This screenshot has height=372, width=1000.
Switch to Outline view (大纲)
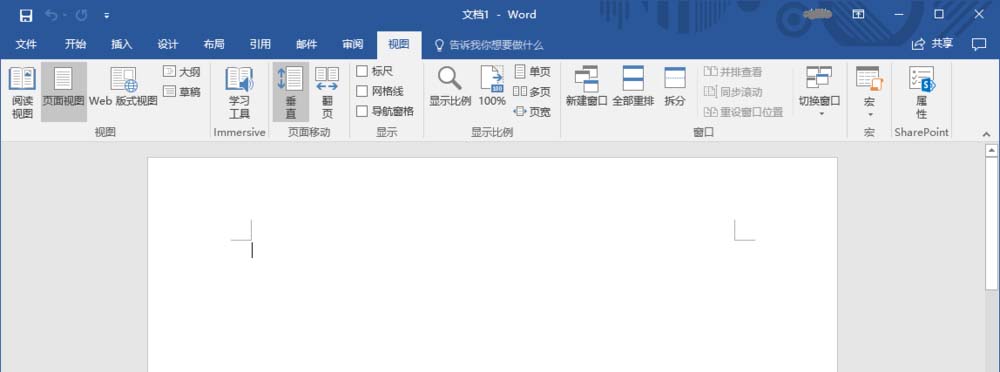(182, 71)
